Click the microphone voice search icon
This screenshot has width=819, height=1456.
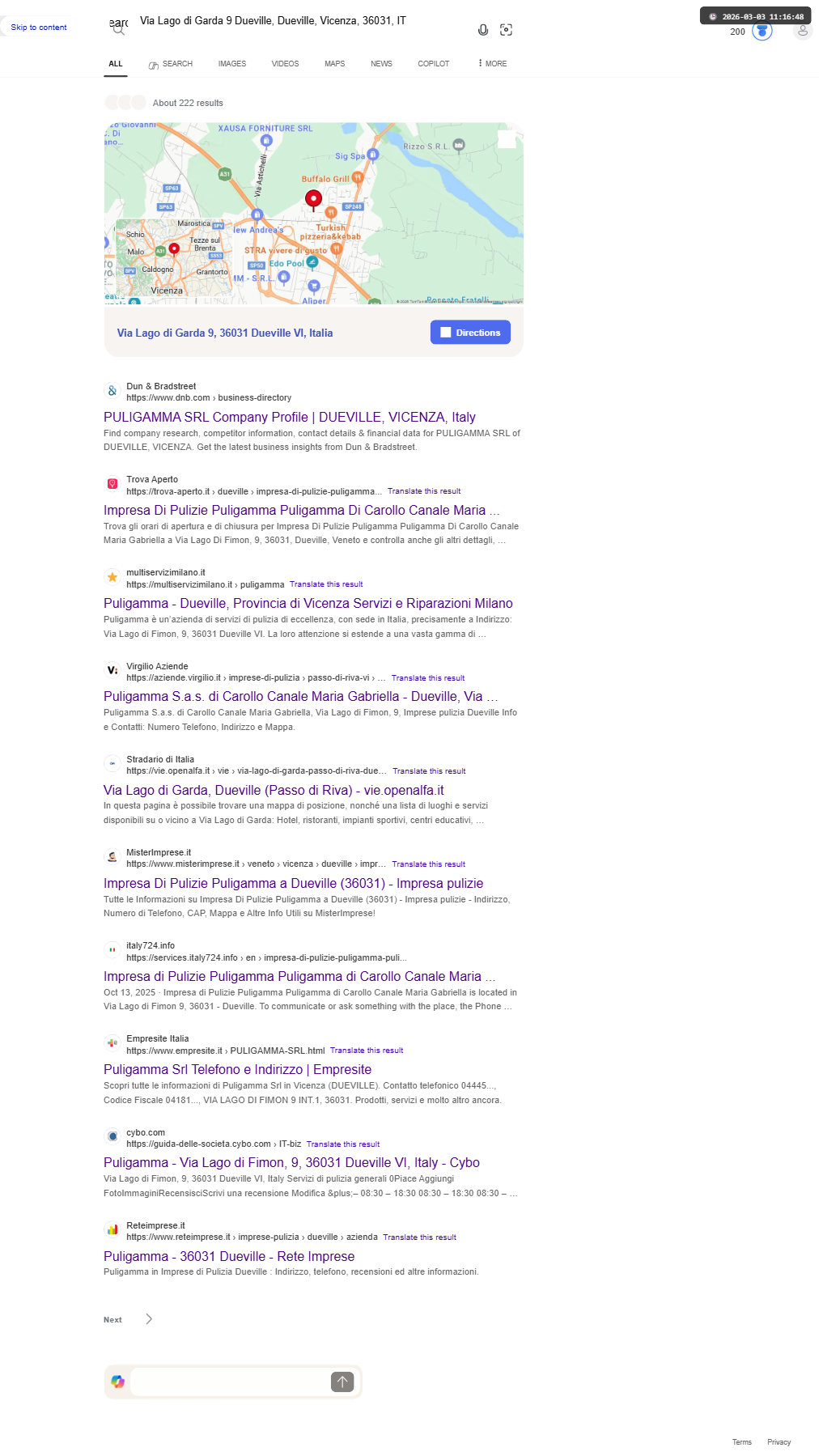(483, 30)
